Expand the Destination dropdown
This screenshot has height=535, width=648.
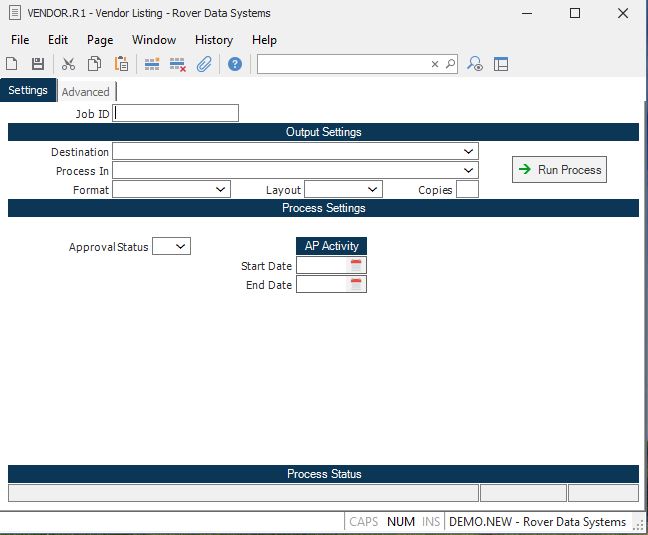point(469,151)
